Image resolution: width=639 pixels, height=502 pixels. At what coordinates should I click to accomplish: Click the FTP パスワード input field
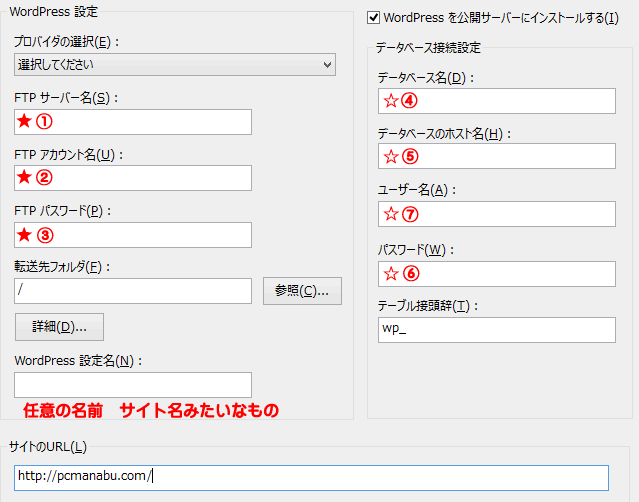click(133, 235)
